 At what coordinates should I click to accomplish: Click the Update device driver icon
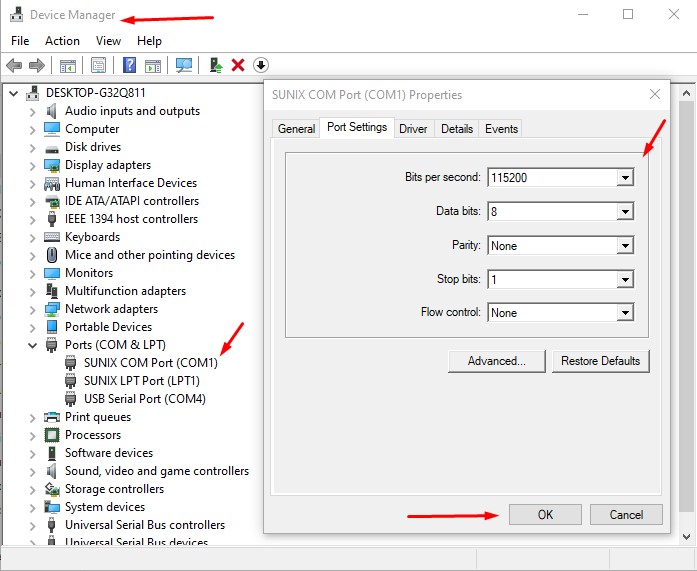tap(215, 65)
